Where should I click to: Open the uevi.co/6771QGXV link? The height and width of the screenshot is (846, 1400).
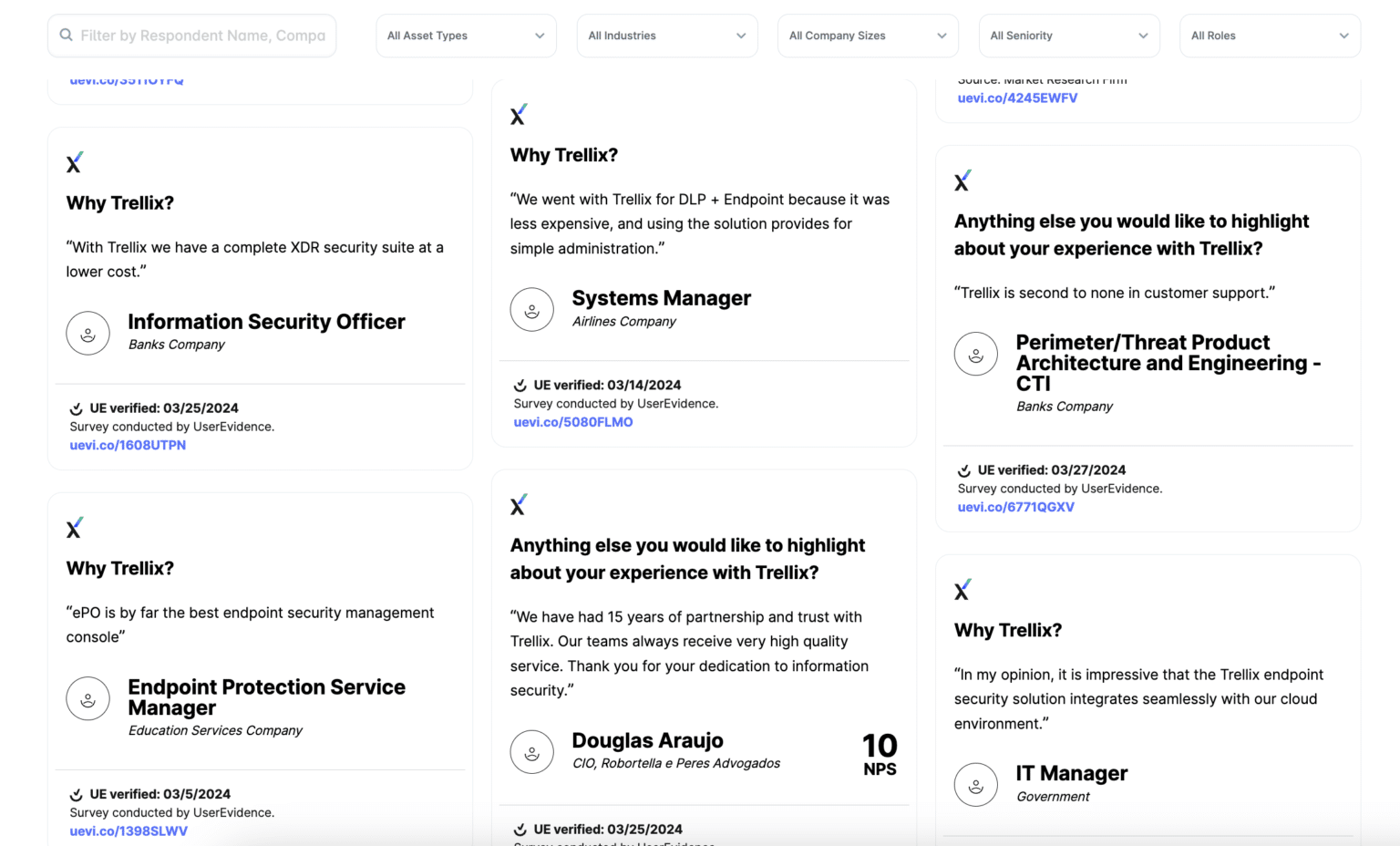pyautogui.click(x=1015, y=507)
